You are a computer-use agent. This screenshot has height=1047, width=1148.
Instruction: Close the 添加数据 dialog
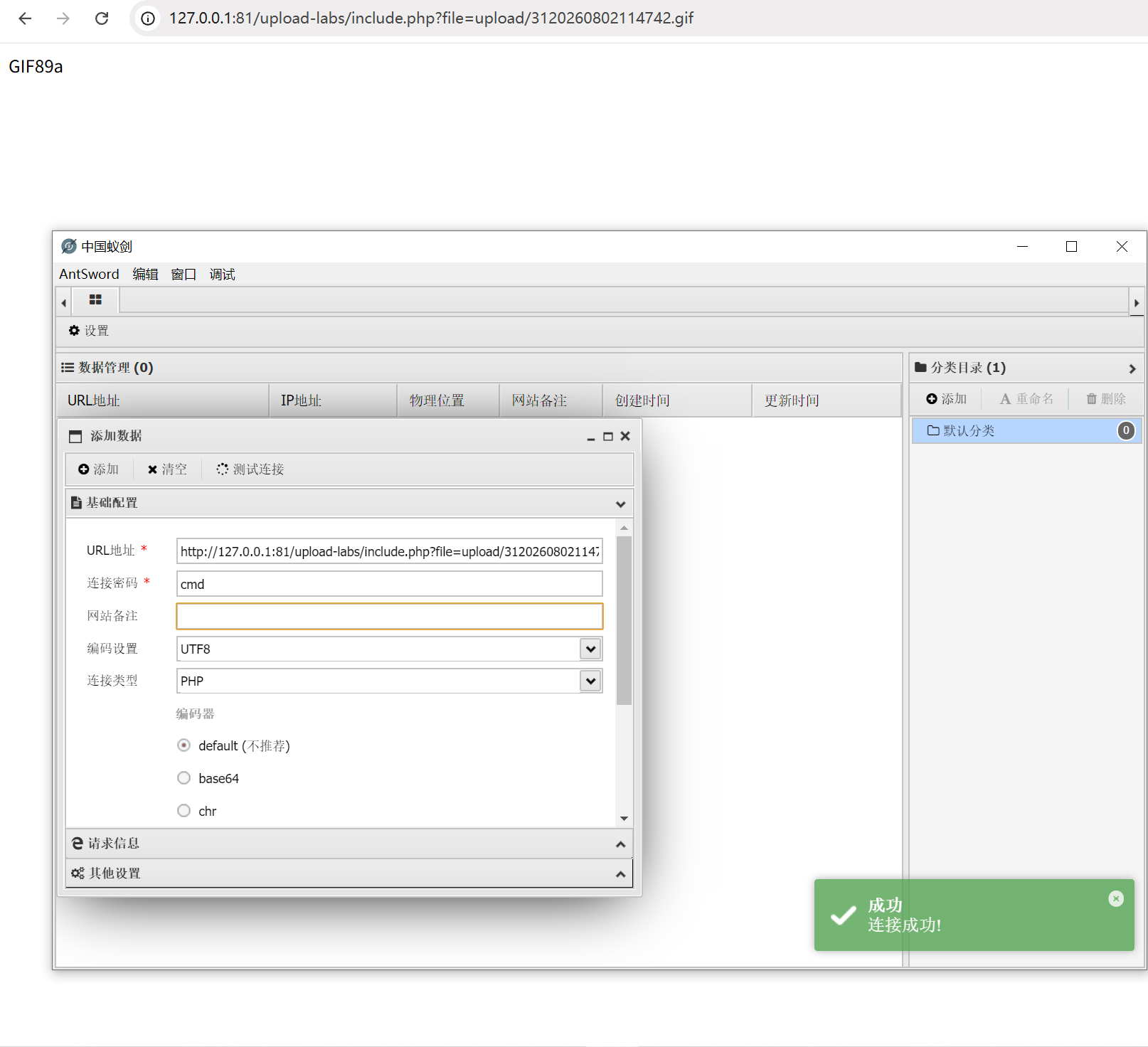click(625, 437)
